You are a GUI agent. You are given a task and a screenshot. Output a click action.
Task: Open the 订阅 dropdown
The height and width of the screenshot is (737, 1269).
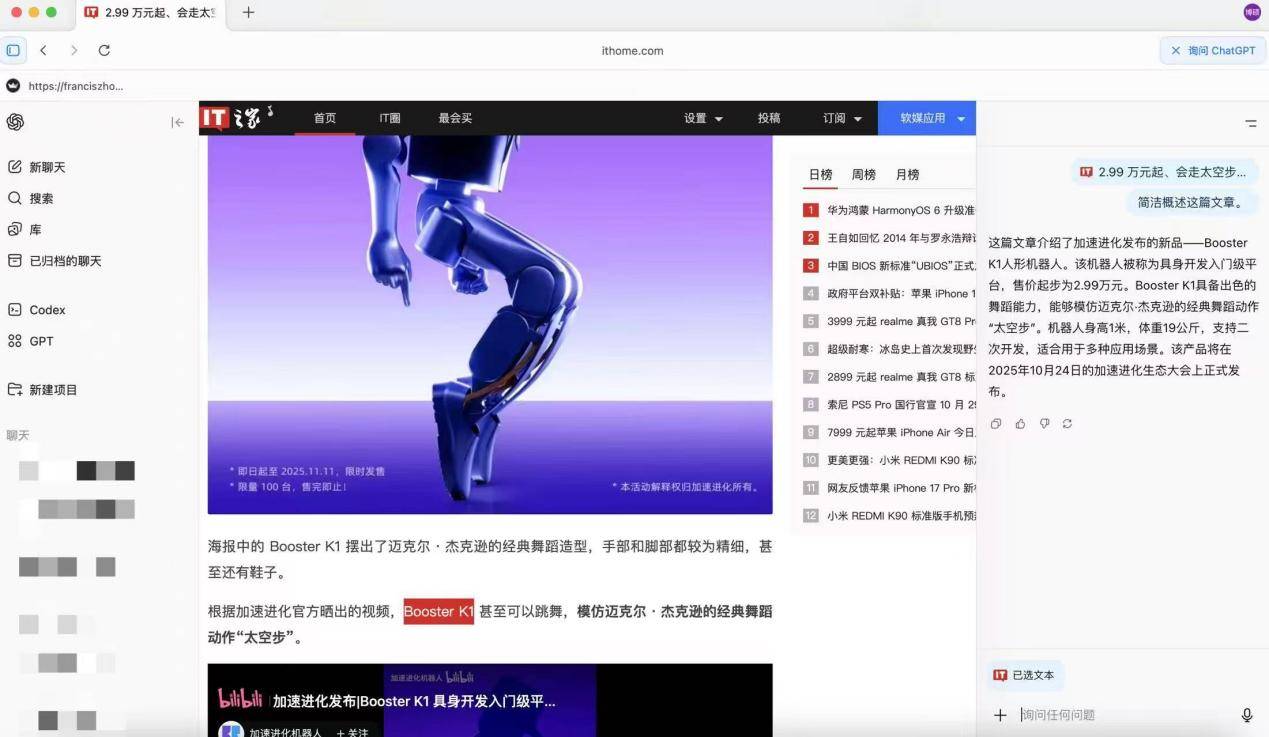click(x=842, y=118)
